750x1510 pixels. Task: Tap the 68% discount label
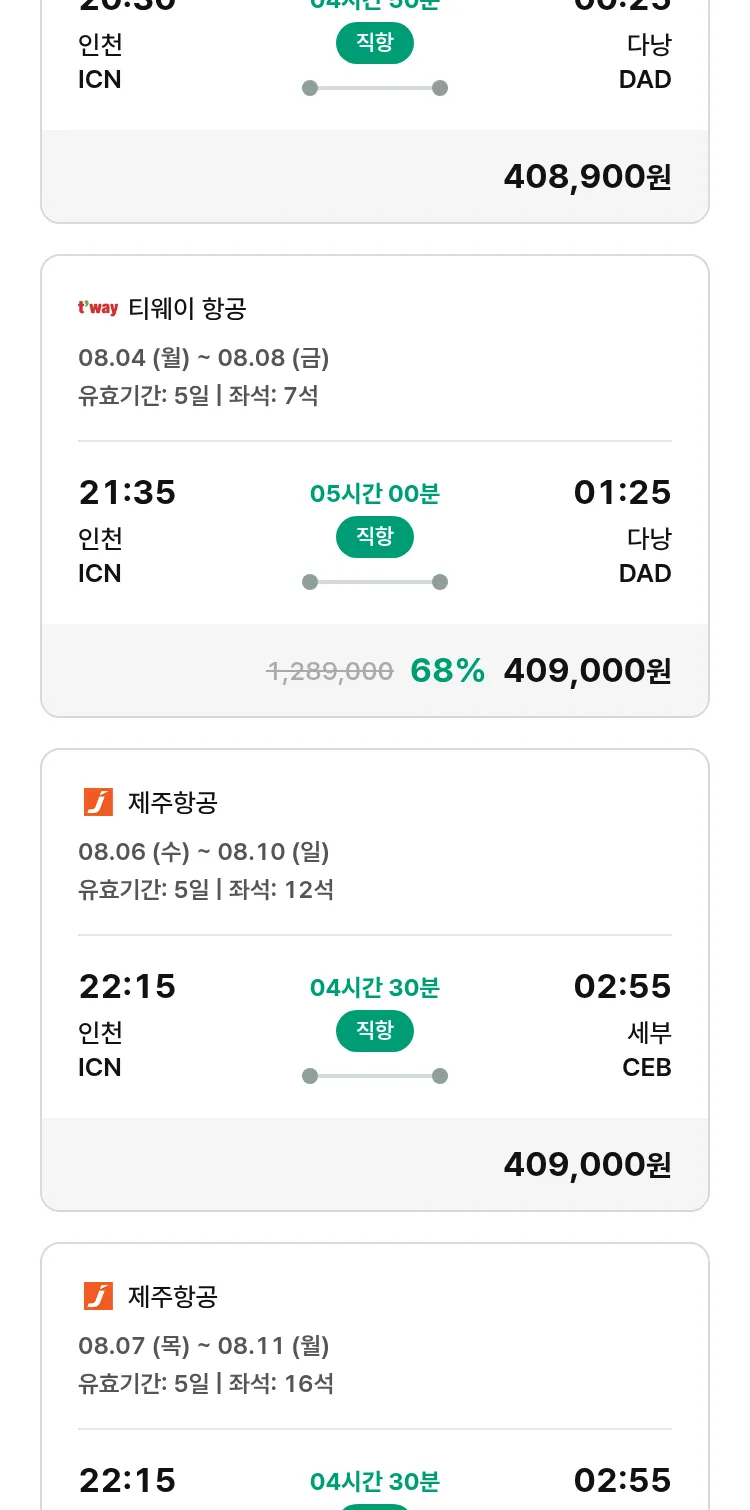[x=447, y=670]
